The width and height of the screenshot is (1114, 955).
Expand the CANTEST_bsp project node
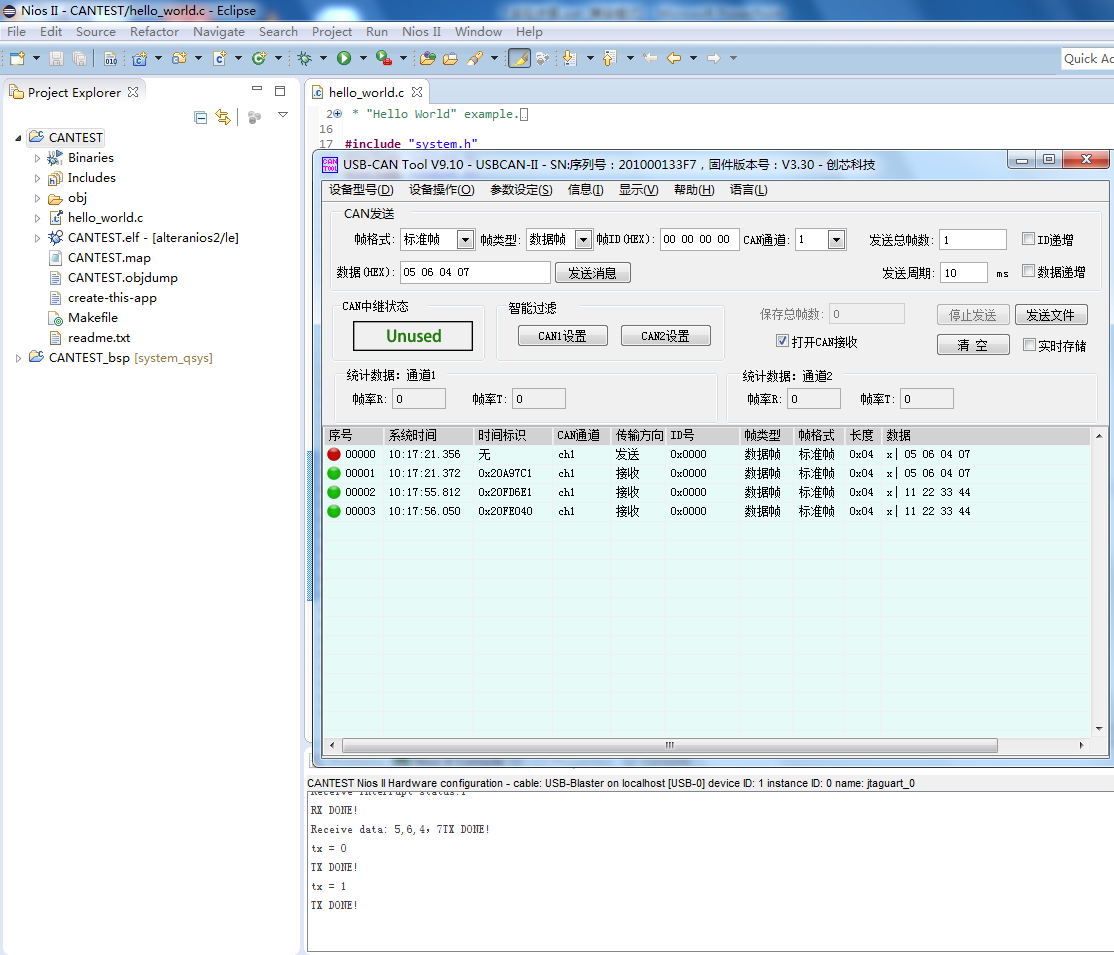pos(18,358)
